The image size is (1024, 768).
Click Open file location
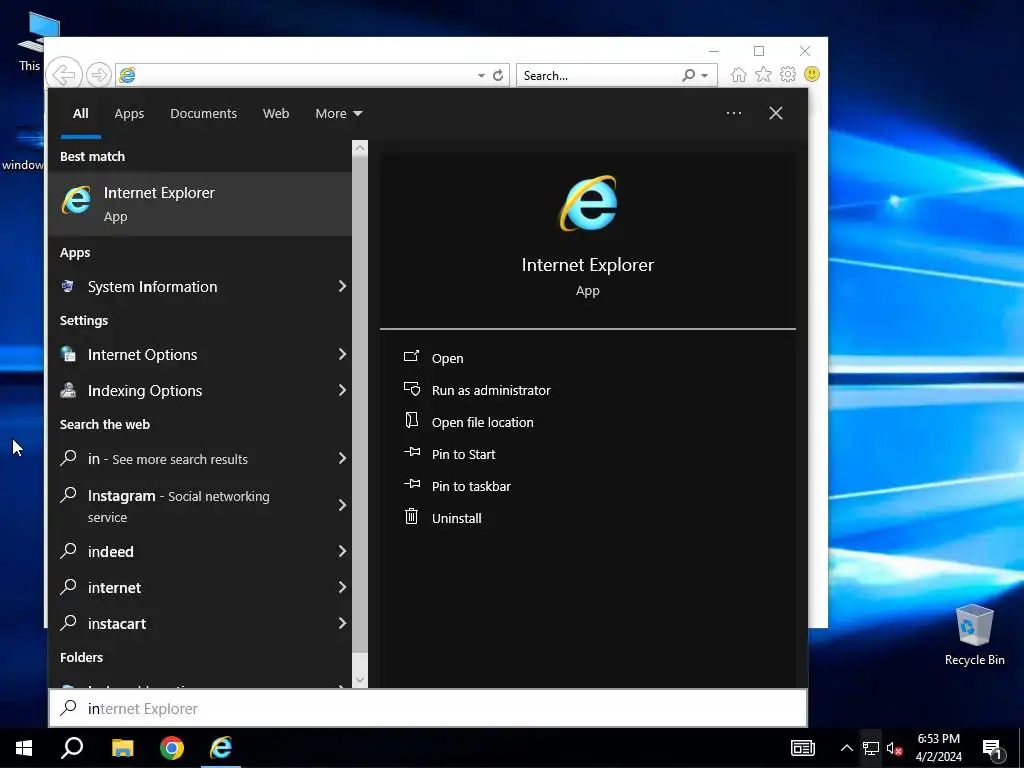(x=483, y=422)
